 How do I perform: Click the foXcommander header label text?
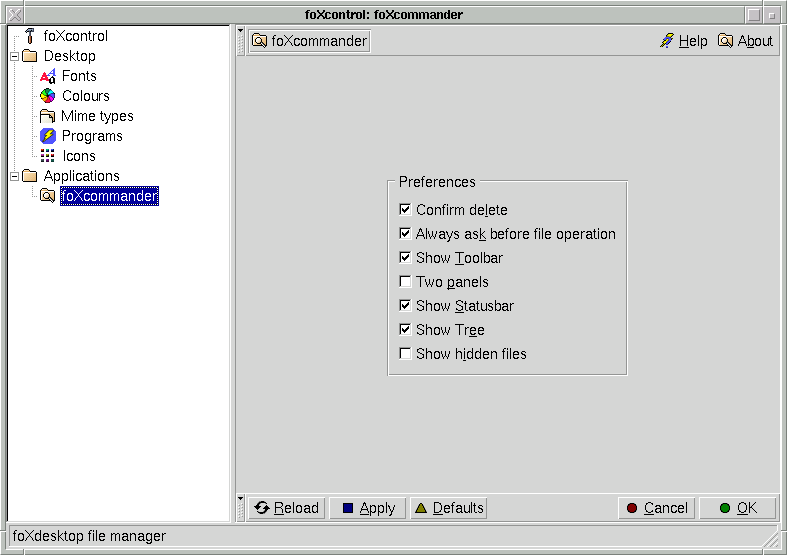[x=319, y=41]
